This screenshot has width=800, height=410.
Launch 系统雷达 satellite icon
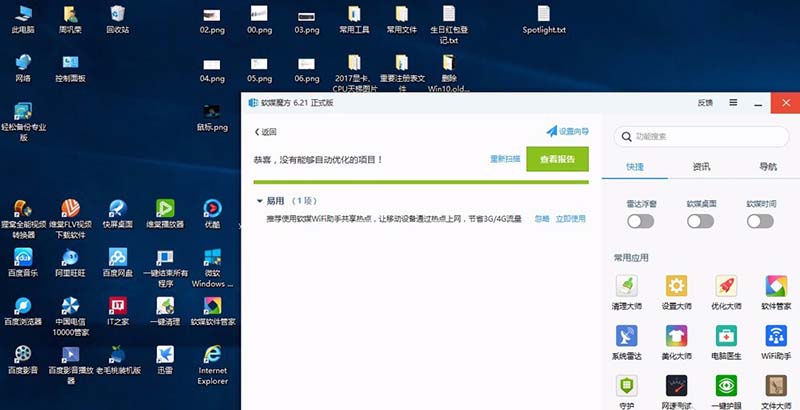click(x=626, y=336)
